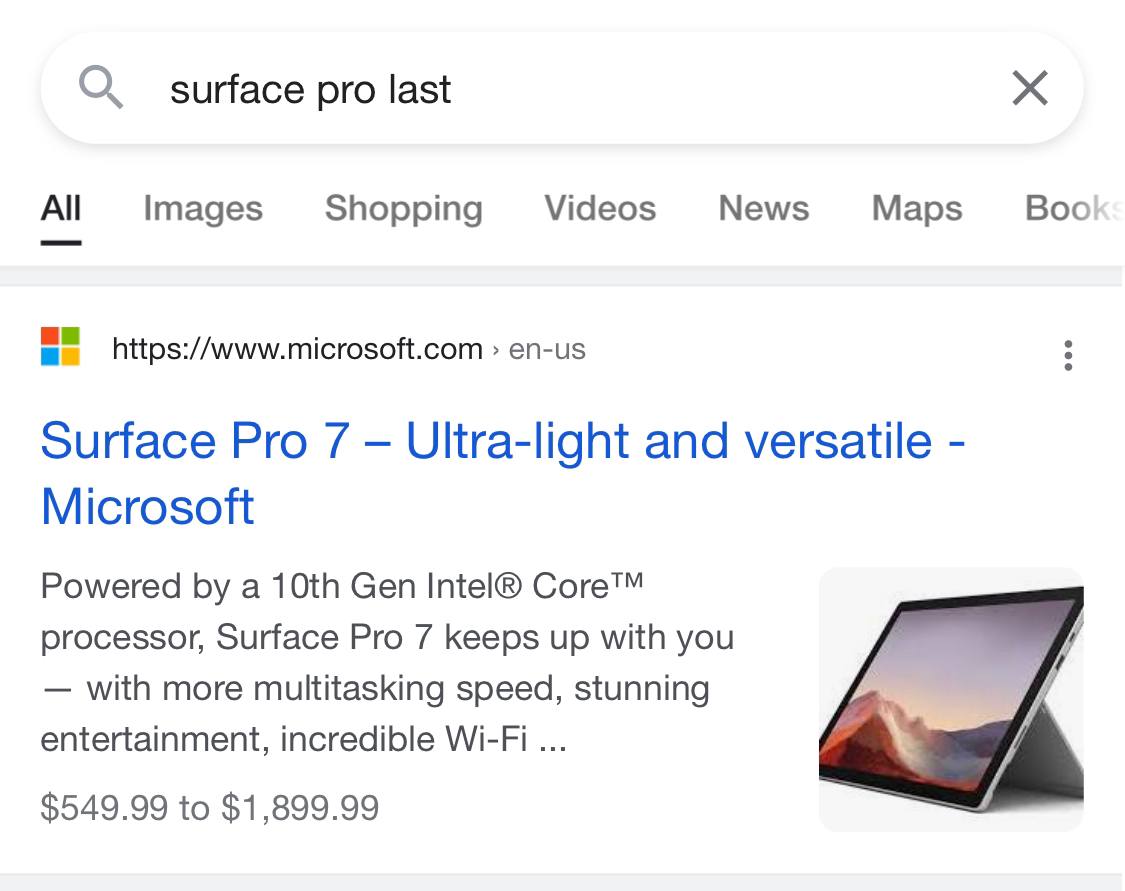Click the › separator before en-us
Viewport: 1125px width, 891px height.
(495, 350)
